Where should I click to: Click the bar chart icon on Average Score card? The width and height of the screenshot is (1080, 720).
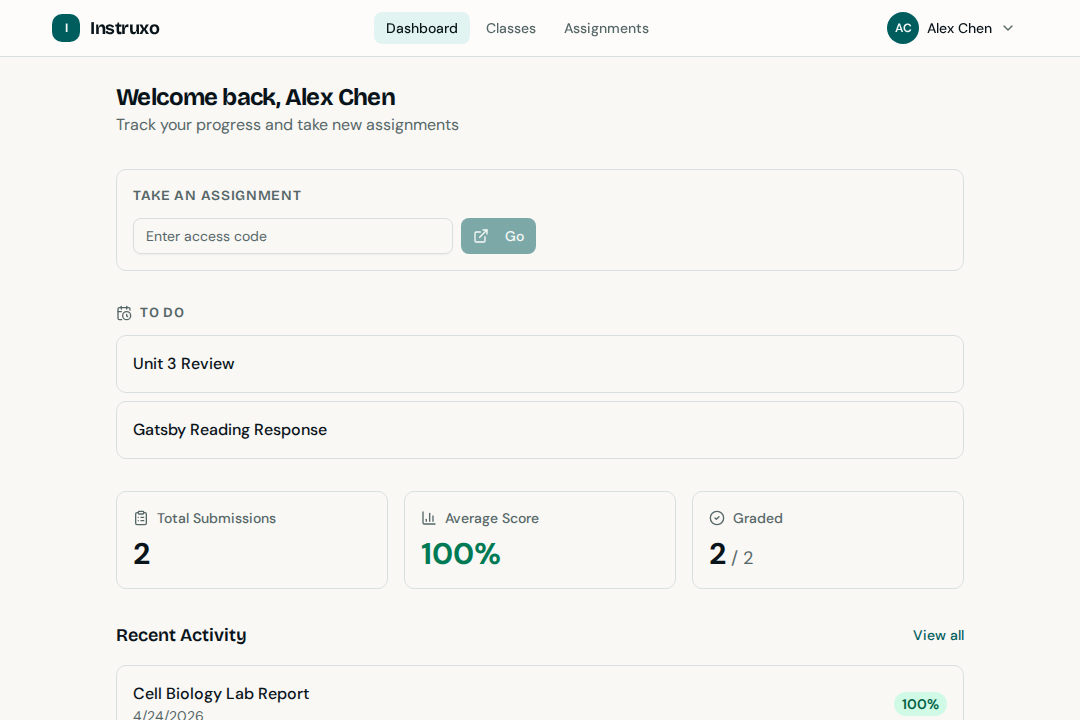click(427, 518)
